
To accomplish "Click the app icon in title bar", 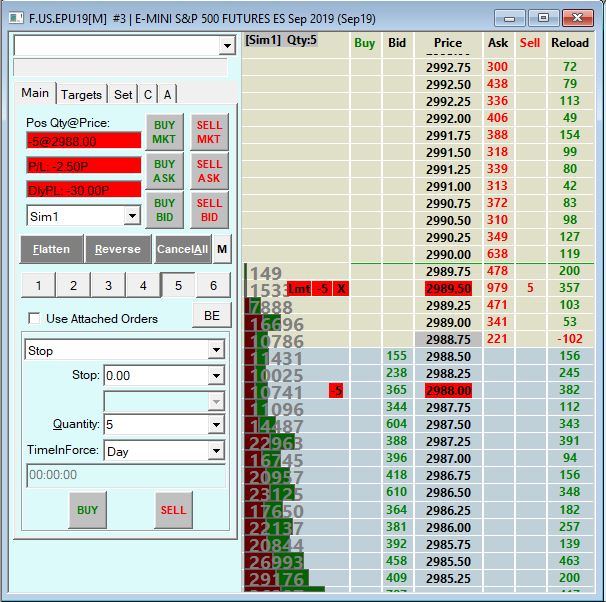I will click(16, 18).
